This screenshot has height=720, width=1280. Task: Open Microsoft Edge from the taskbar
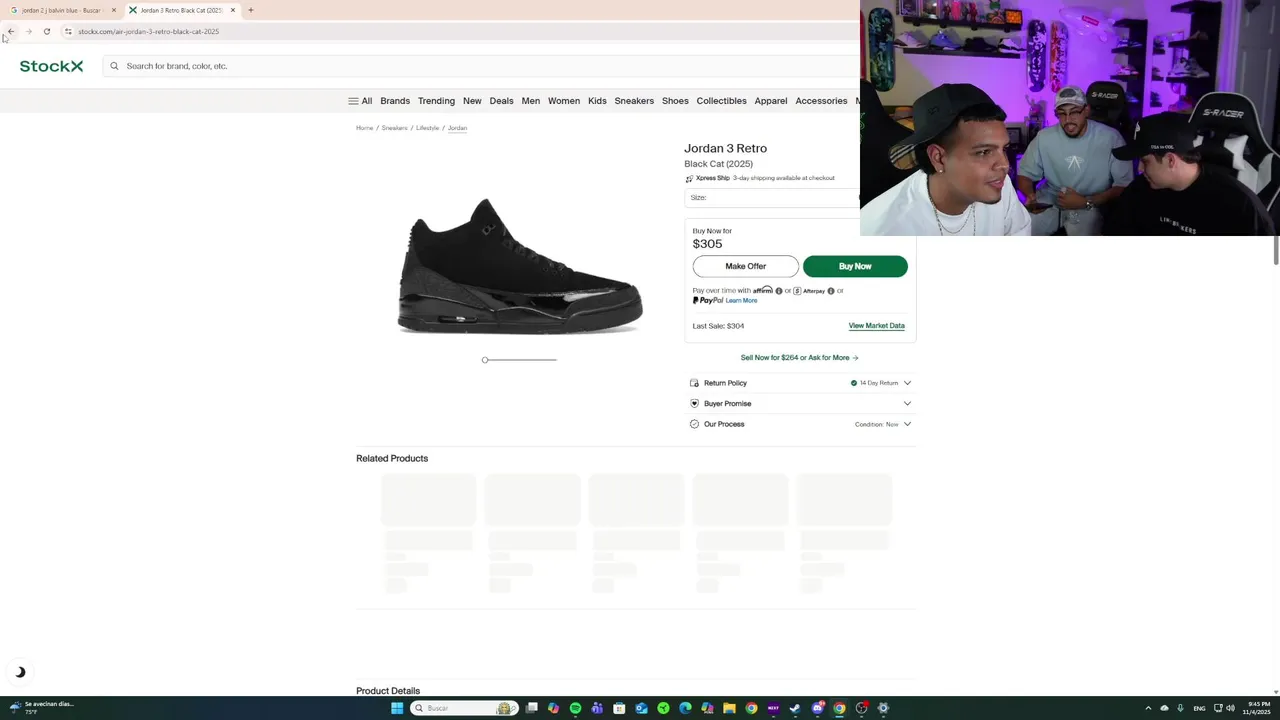[685, 708]
